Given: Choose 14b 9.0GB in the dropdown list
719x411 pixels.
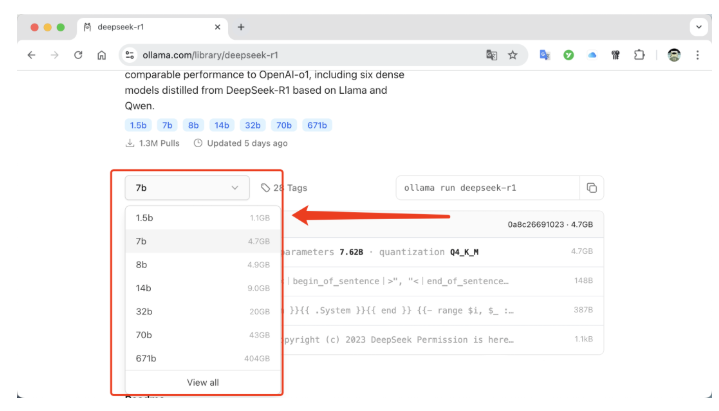Looking at the screenshot, I should pyautogui.click(x=203, y=288).
